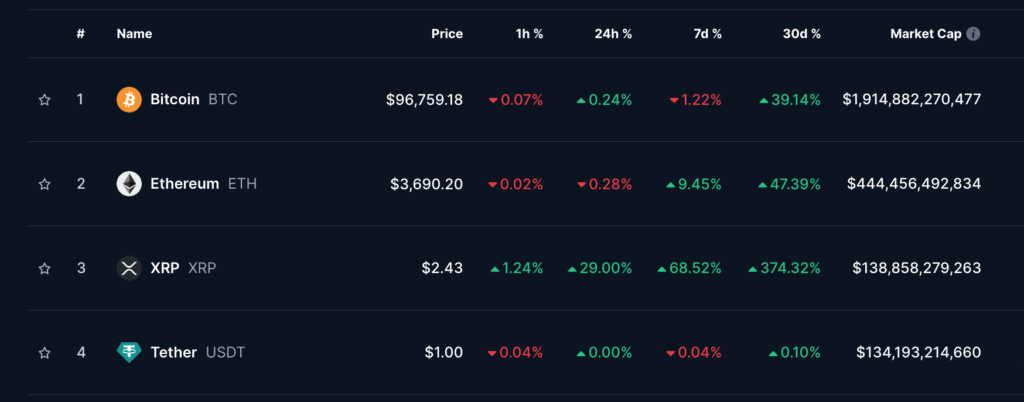Sort table by 24h % column
The image size is (1024, 402).
613,33
